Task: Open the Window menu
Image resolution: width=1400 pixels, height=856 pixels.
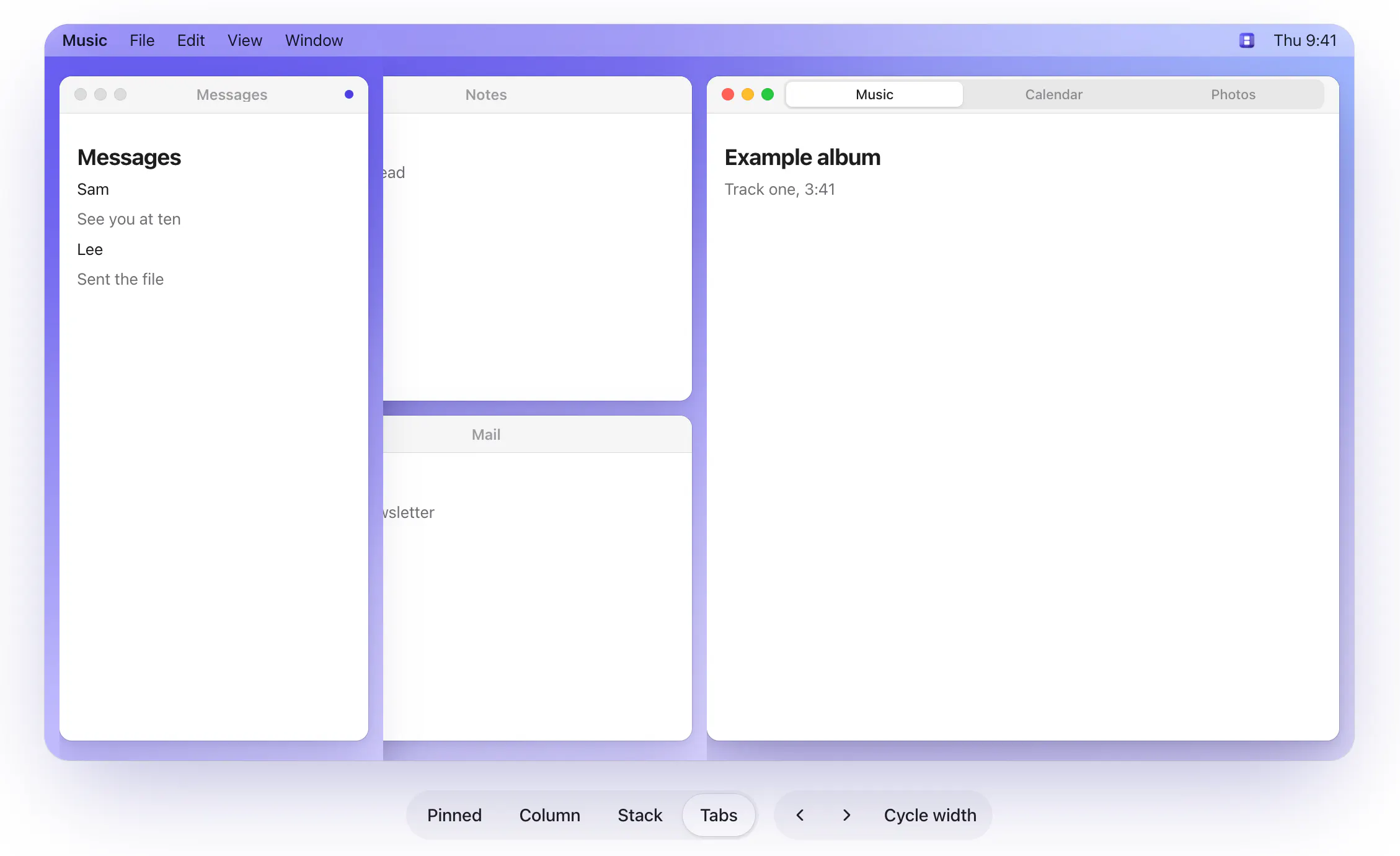Action: pos(314,40)
